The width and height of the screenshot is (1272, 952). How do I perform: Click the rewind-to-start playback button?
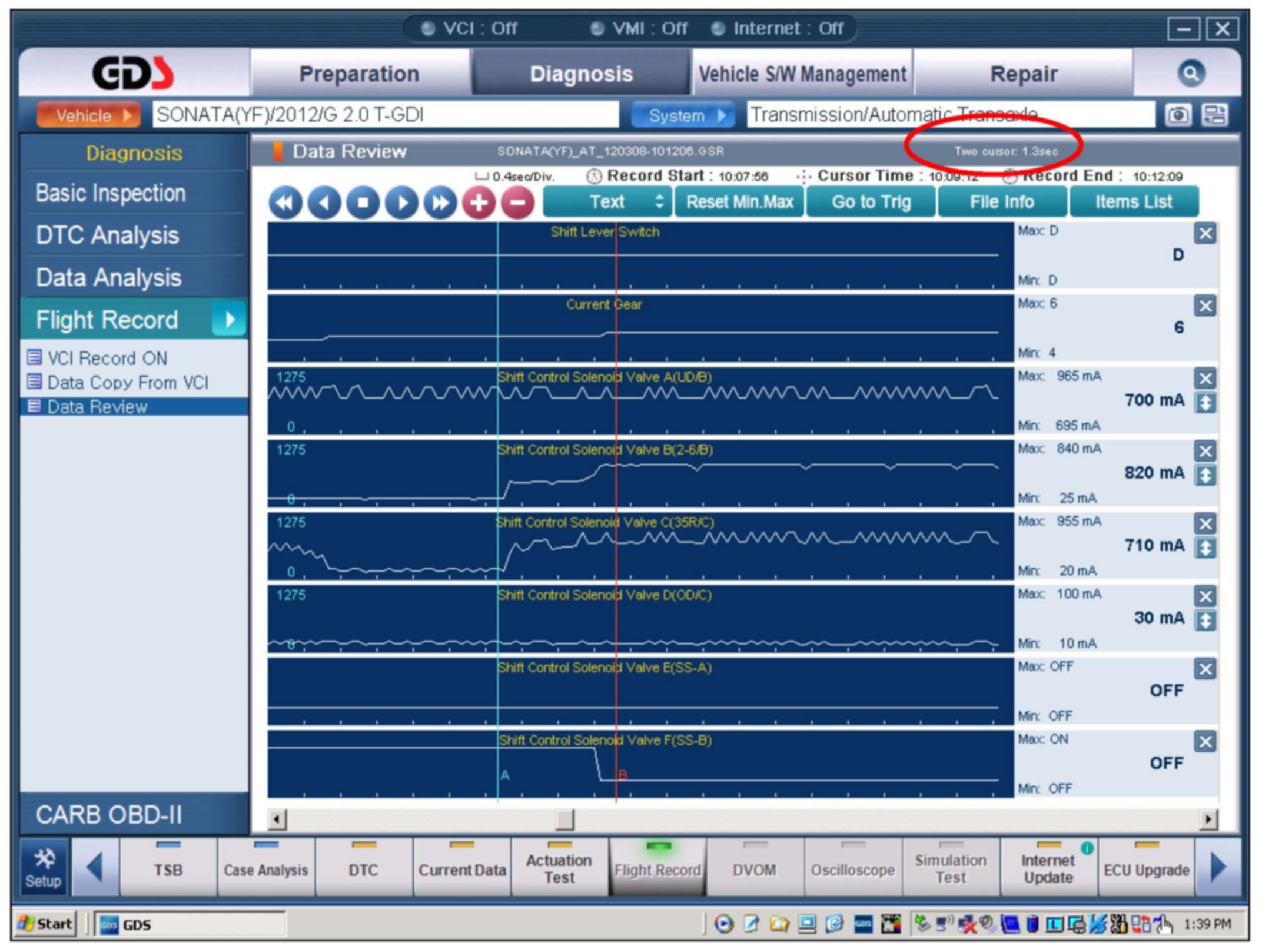click(x=285, y=203)
